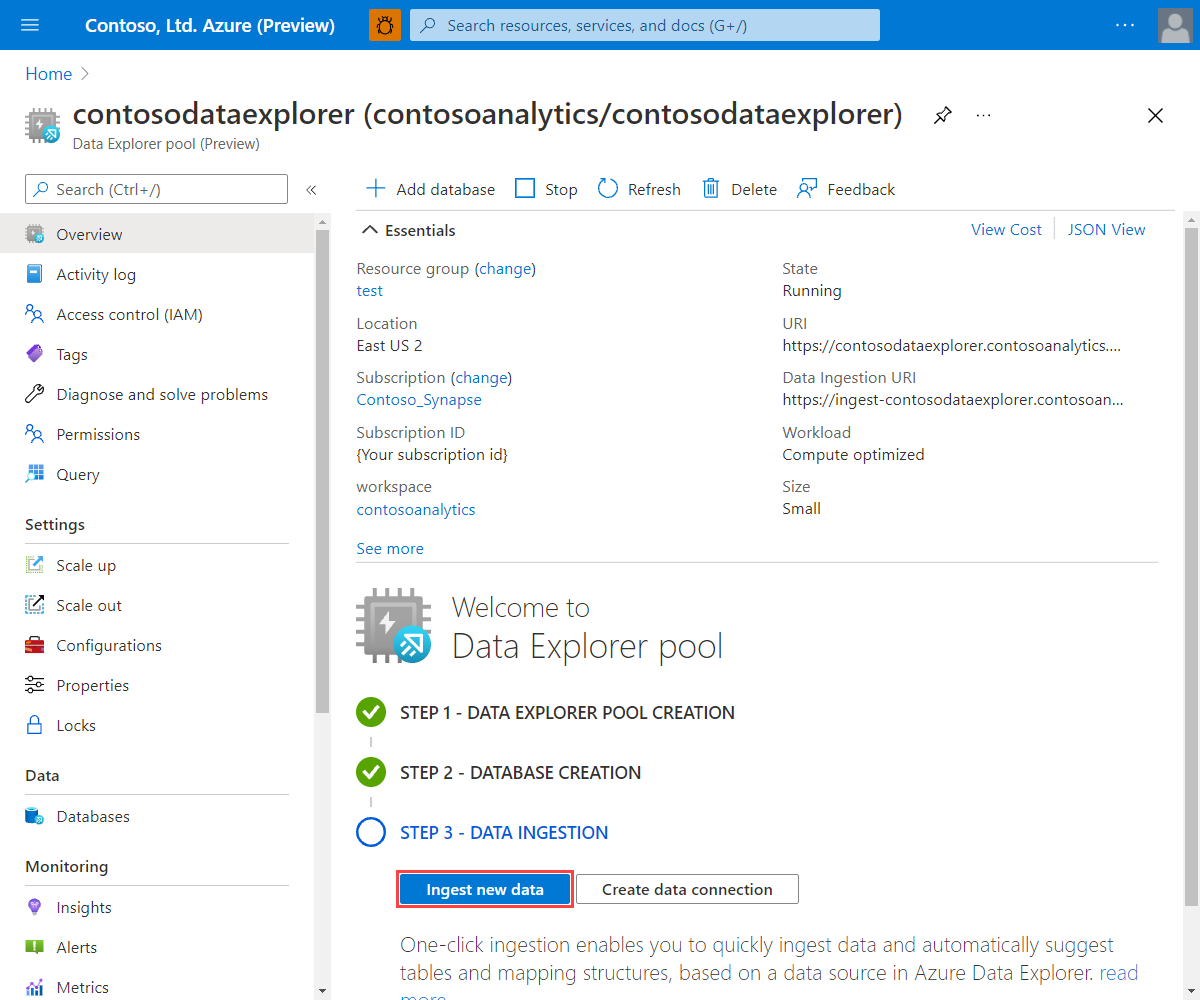Change the subscription link
Screen dimensions: 1200x1000
481,377
